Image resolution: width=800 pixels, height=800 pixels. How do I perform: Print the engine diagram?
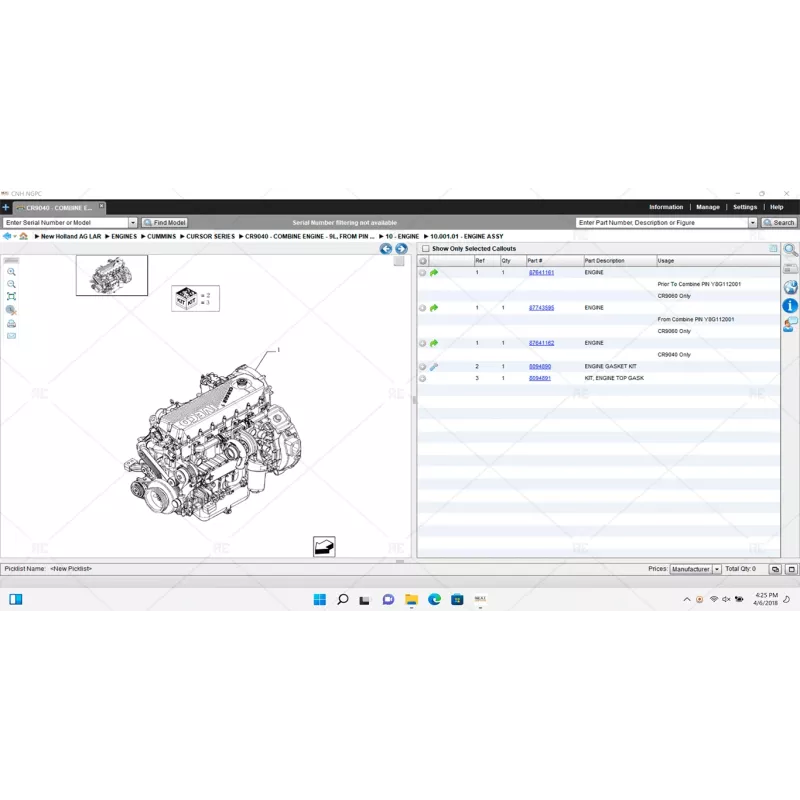point(11,323)
